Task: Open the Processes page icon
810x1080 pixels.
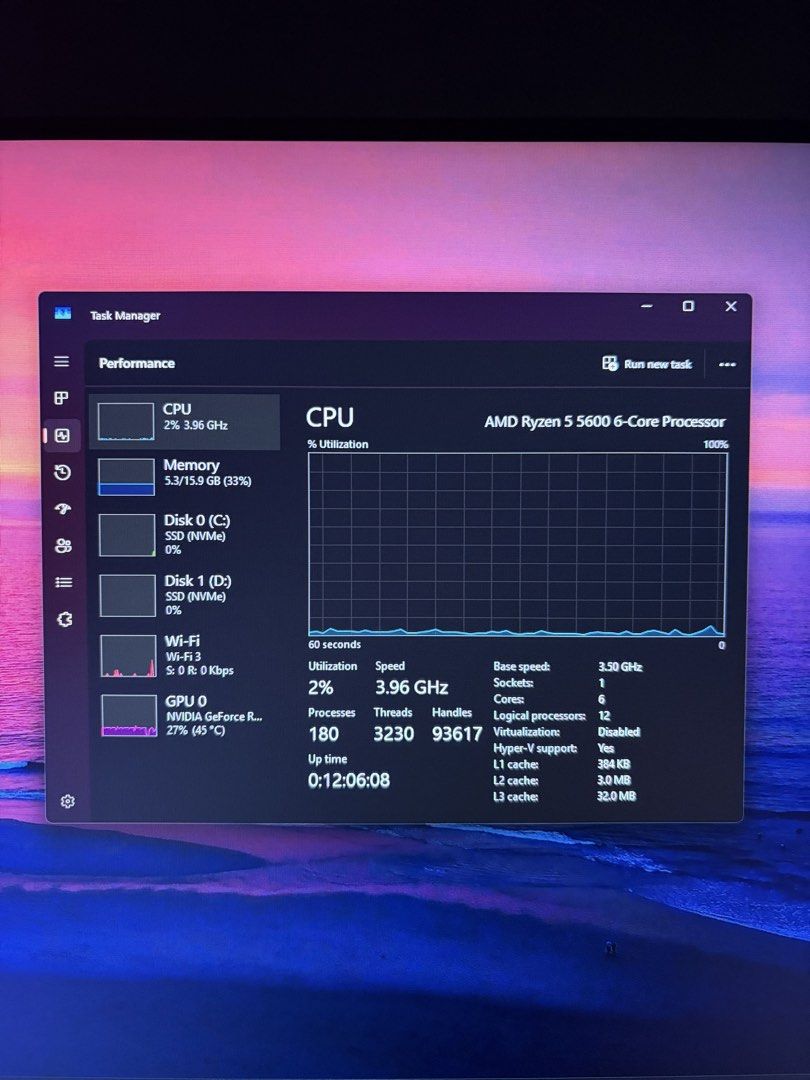Action: 61,398
